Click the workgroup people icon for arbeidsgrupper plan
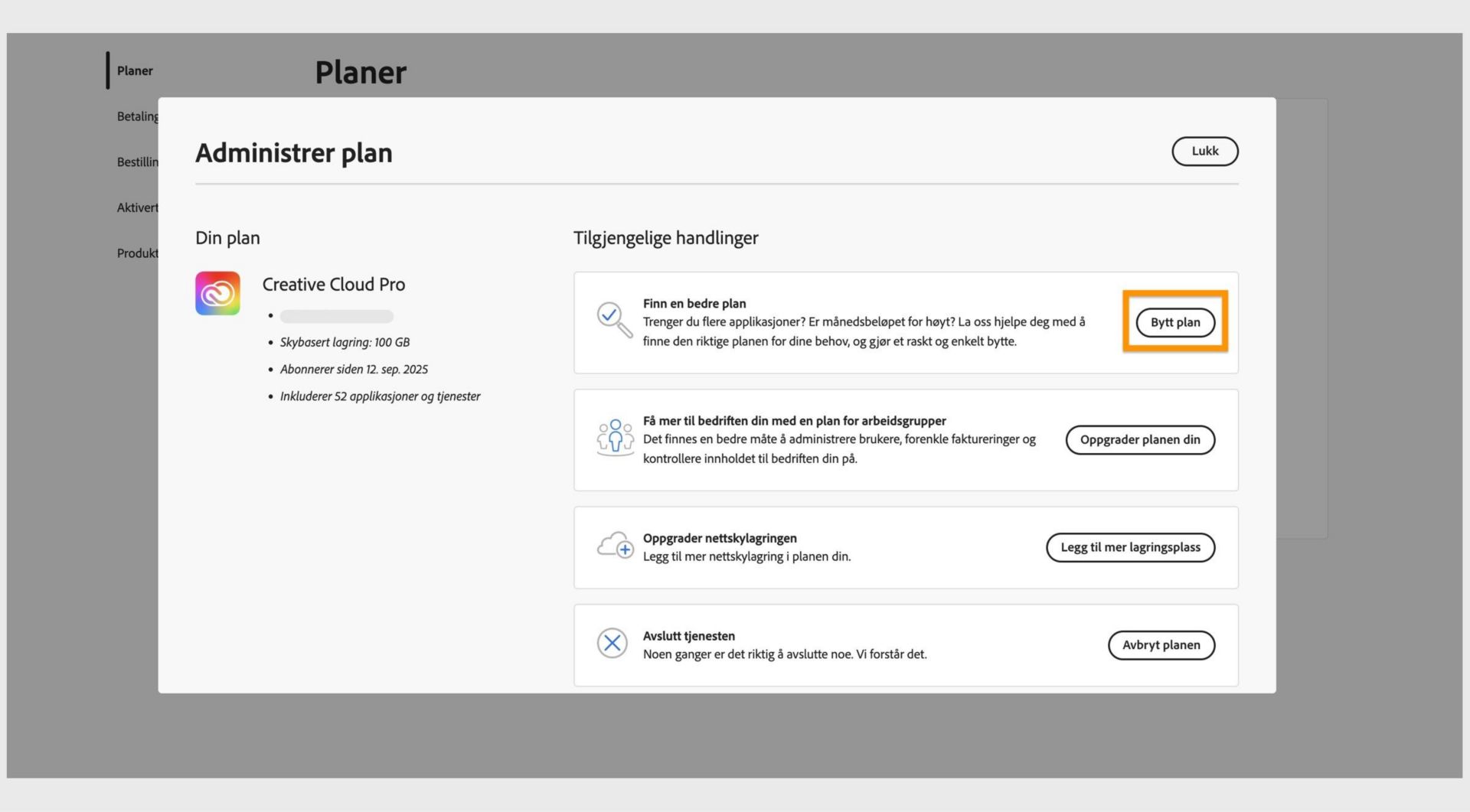The image size is (1470, 812). pos(615,438)
